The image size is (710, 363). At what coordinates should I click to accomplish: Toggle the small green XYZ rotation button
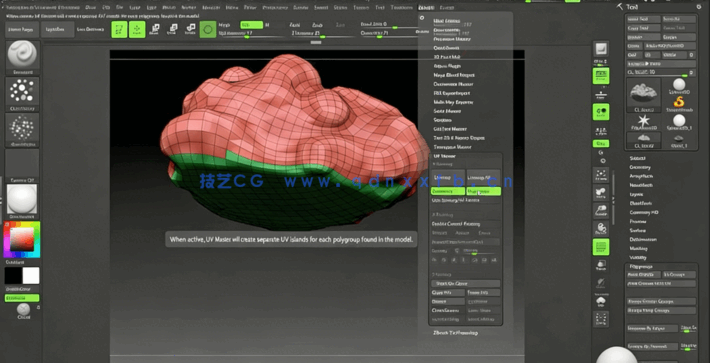click(x=601, y=143)
